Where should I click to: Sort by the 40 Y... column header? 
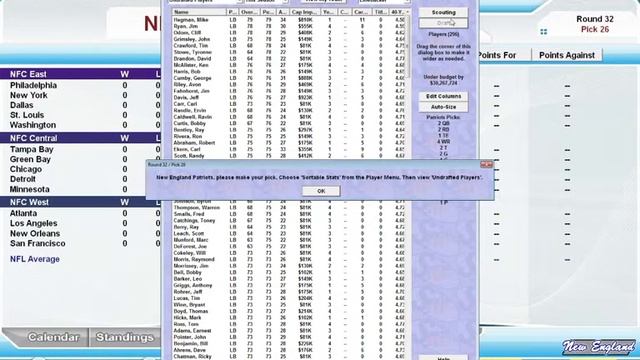tap(397, 12)
